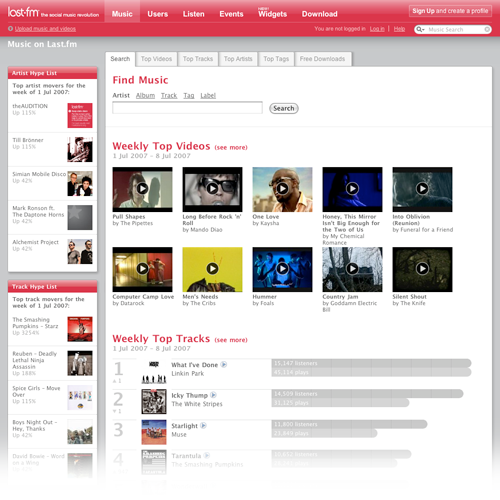The height and width of the screenshot is (500, 500).
Task: Clear the Music Search field
Action: 487,30
